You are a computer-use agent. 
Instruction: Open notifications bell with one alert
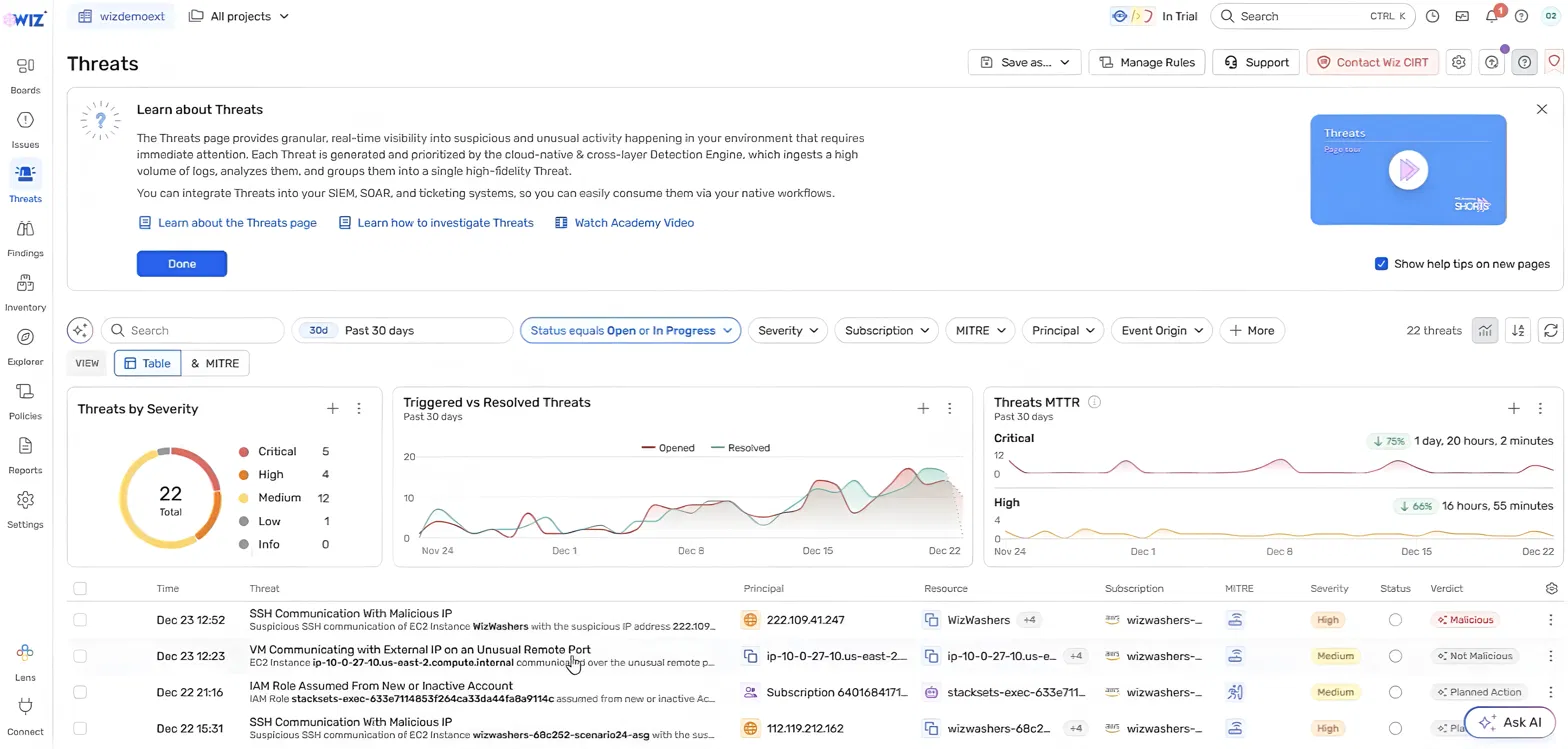tap(1492, 16)
